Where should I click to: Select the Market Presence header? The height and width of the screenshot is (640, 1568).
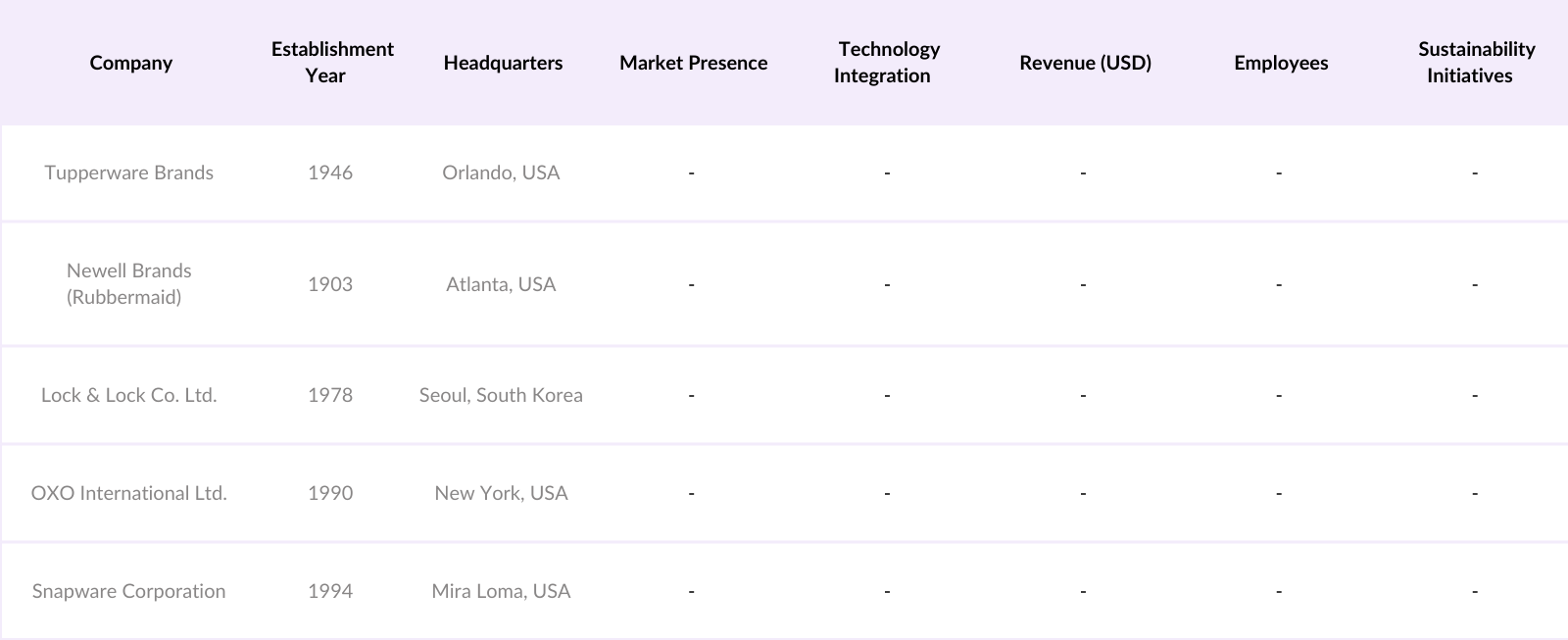(693, 63)
